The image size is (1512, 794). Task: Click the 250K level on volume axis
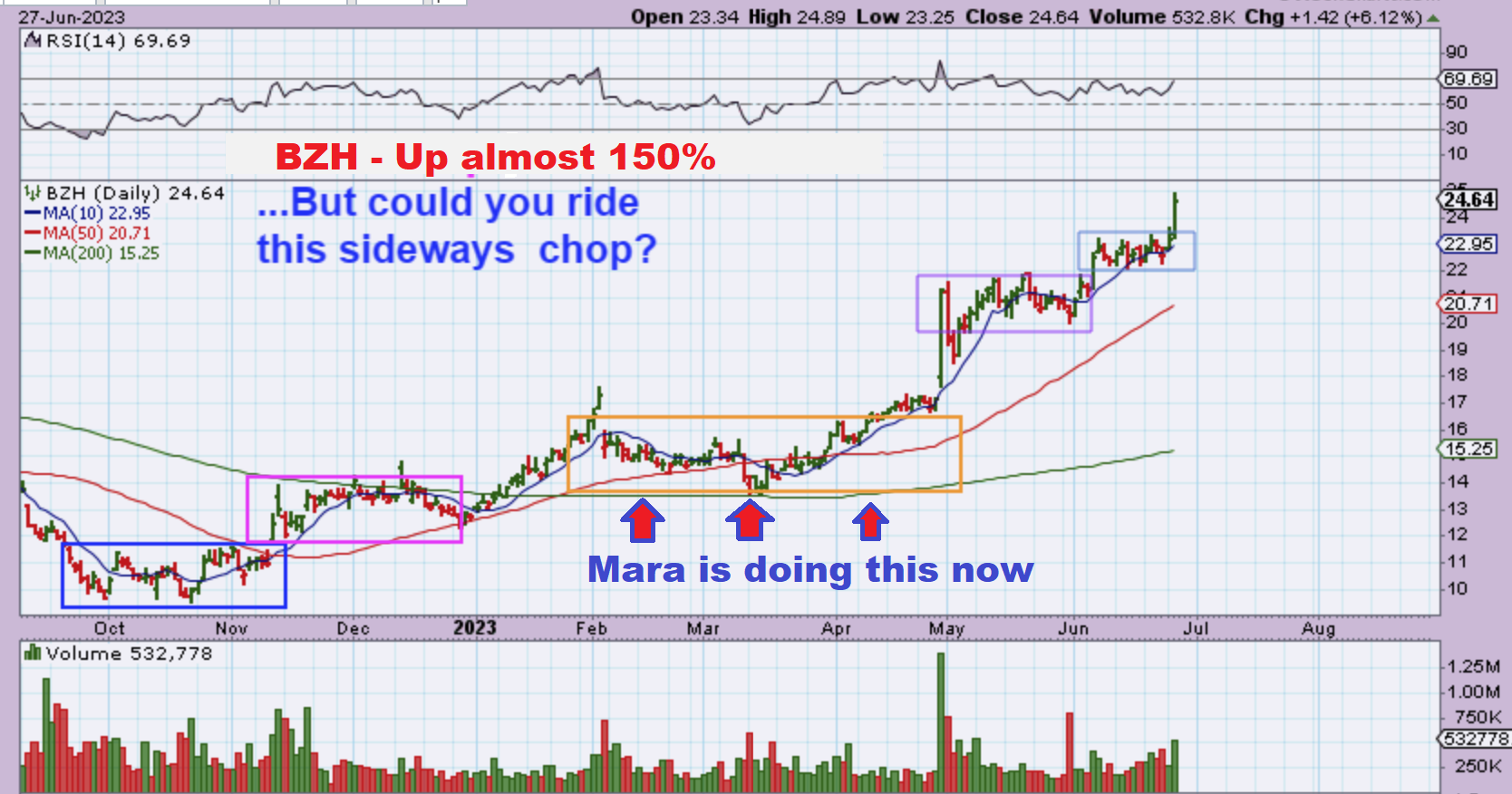tap(1478, 766)
